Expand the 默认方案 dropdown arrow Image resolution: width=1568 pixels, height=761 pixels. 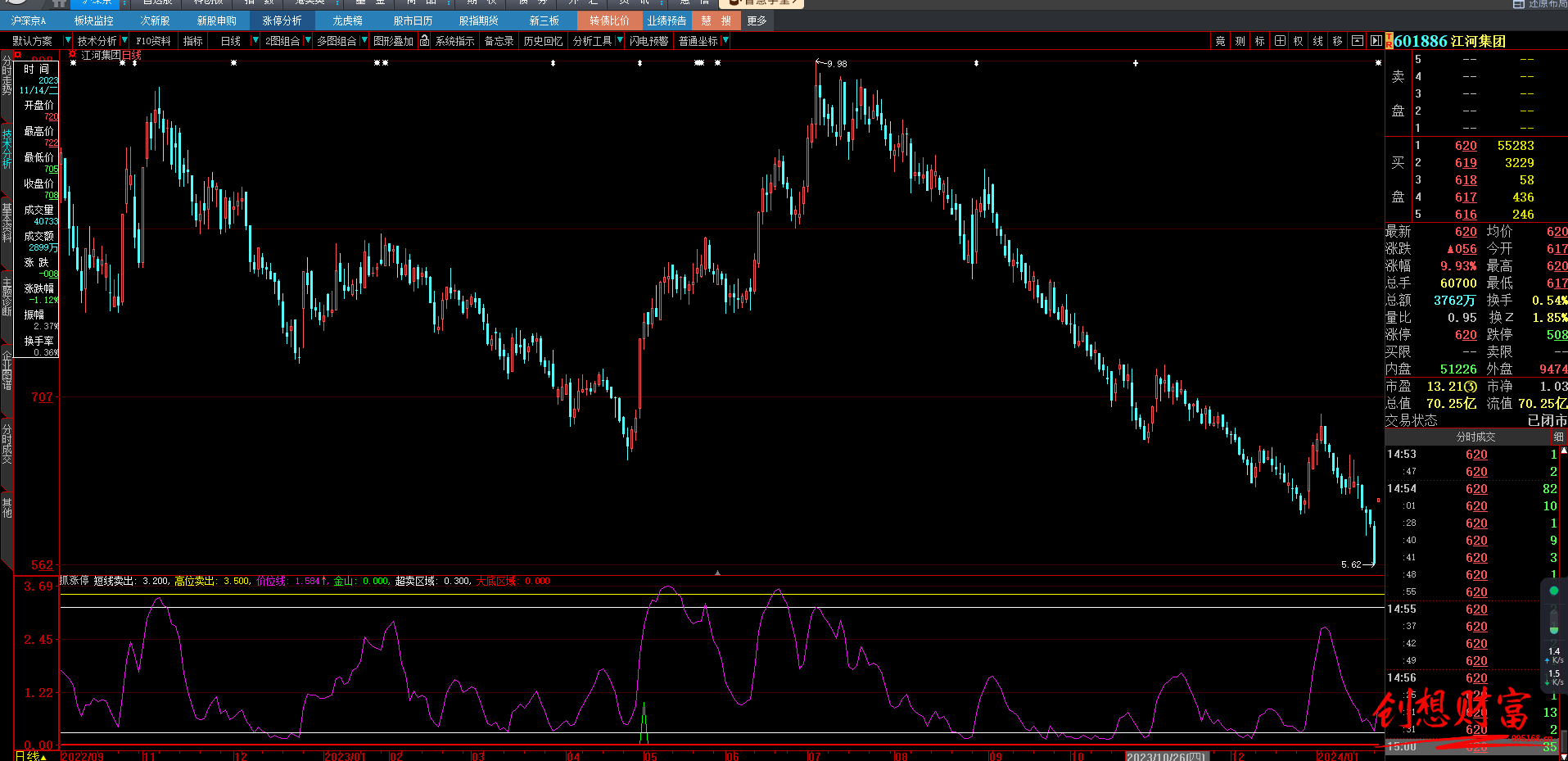pyautogui.click(x=67, y=40)
